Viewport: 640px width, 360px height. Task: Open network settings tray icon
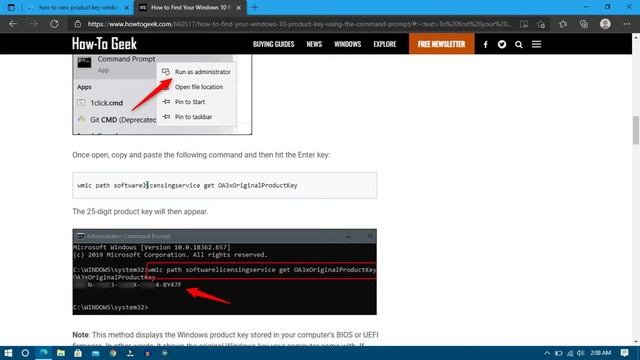(570, 353)
